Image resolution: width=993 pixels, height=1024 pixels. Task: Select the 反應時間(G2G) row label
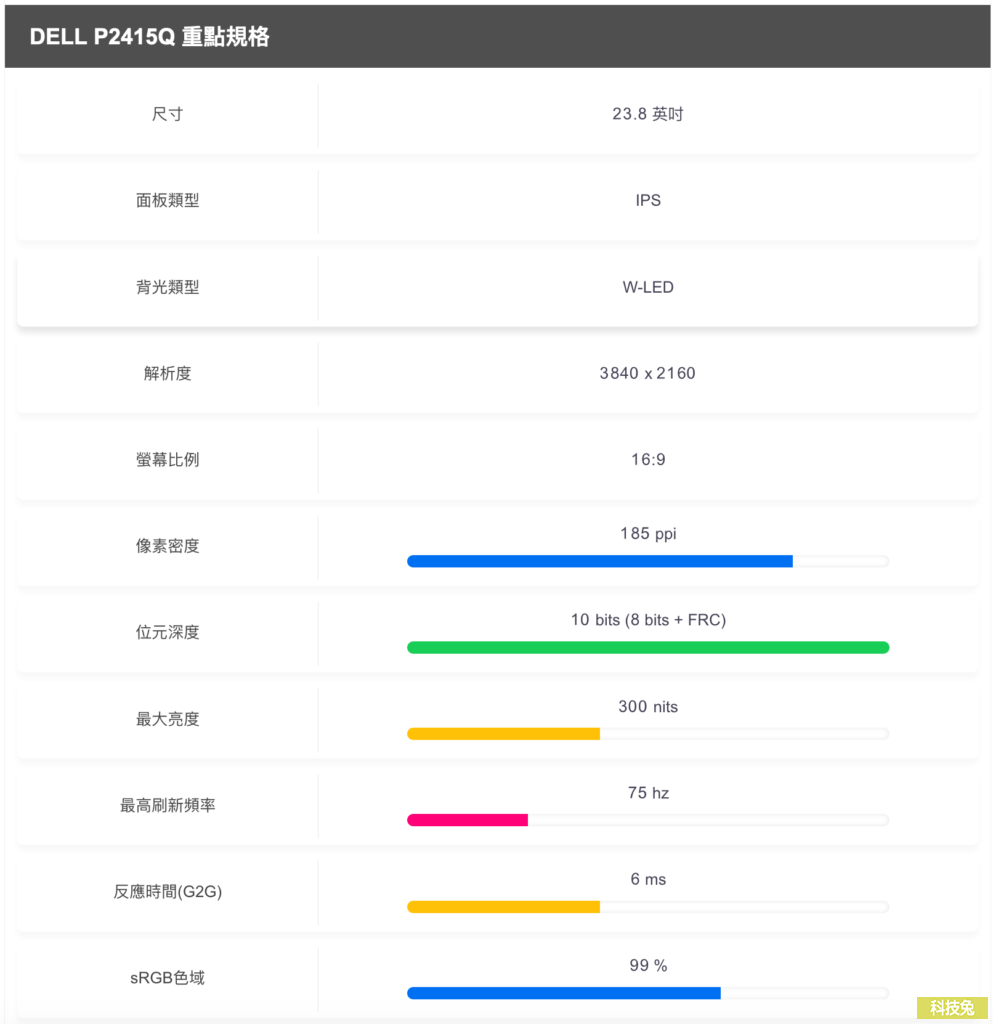(x=167, y=892)
